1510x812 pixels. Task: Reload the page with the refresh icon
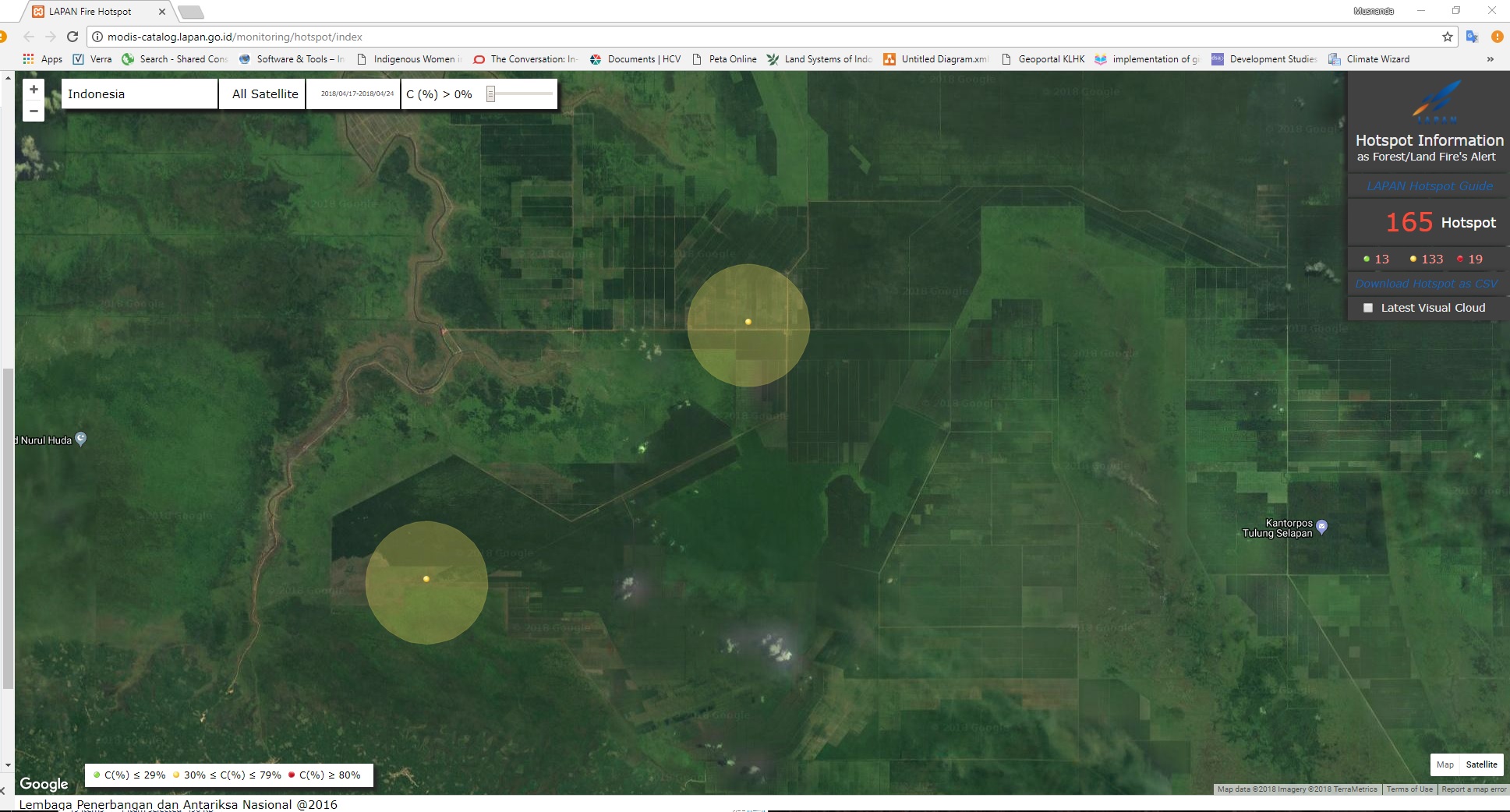72,37
